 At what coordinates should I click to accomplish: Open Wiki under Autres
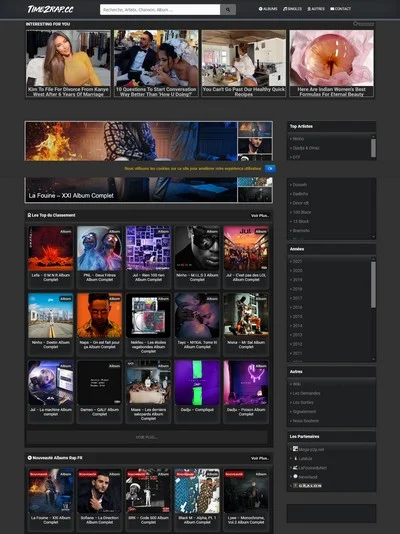pos(297,384)
